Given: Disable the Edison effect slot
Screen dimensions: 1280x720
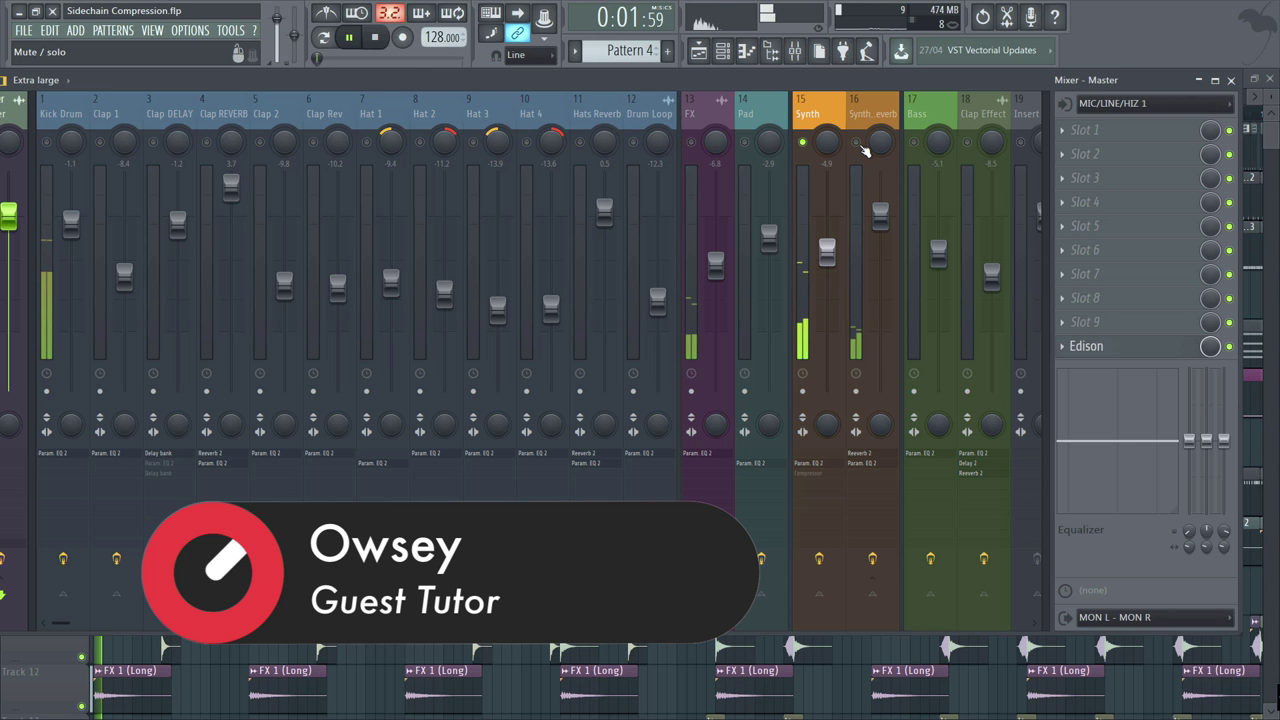Looking at the screenshot, I should click(x=1229, y=347).
